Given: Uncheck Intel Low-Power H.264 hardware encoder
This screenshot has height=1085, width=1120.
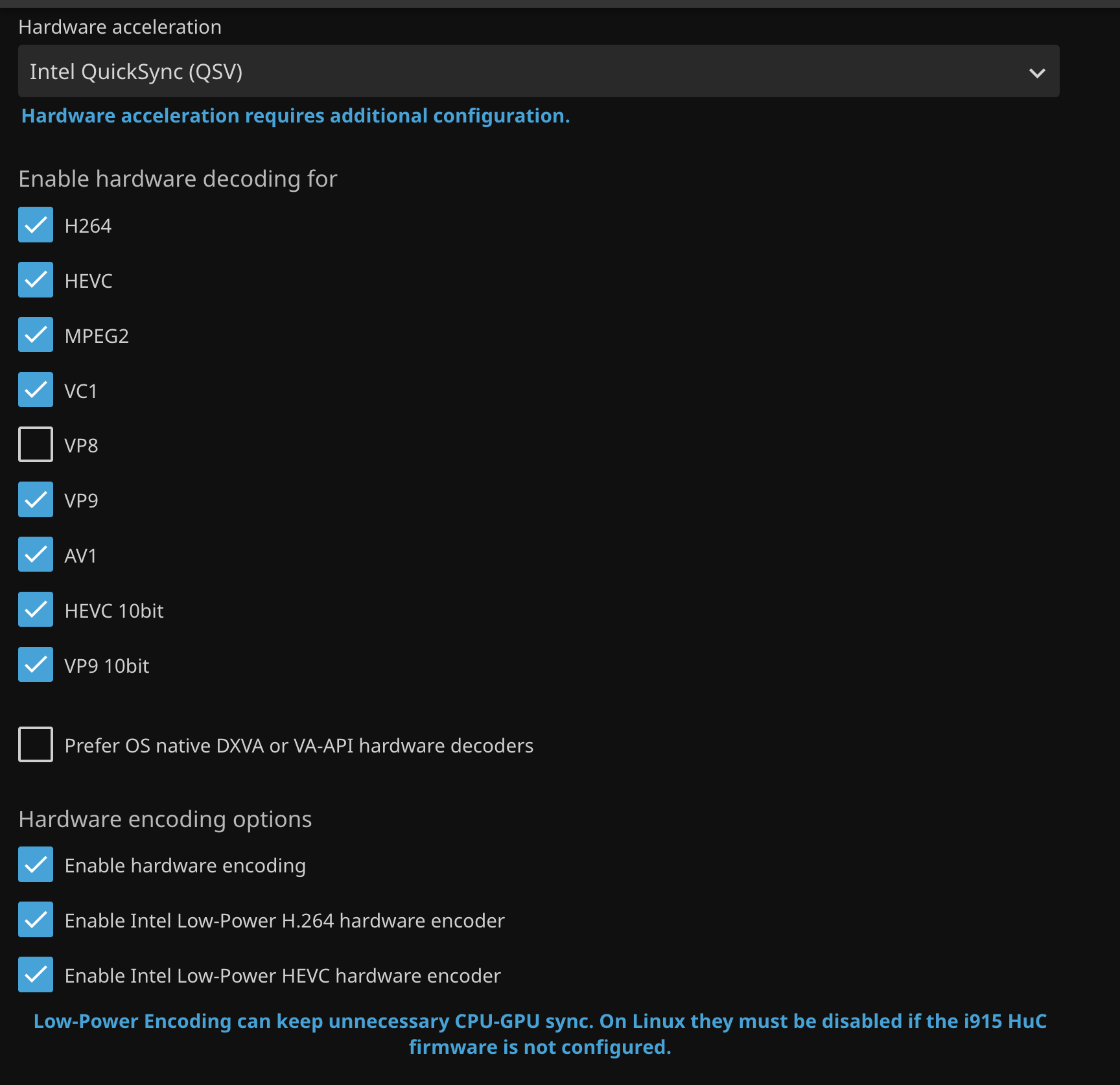Looking at the screenshot, I should click(36, 920).
